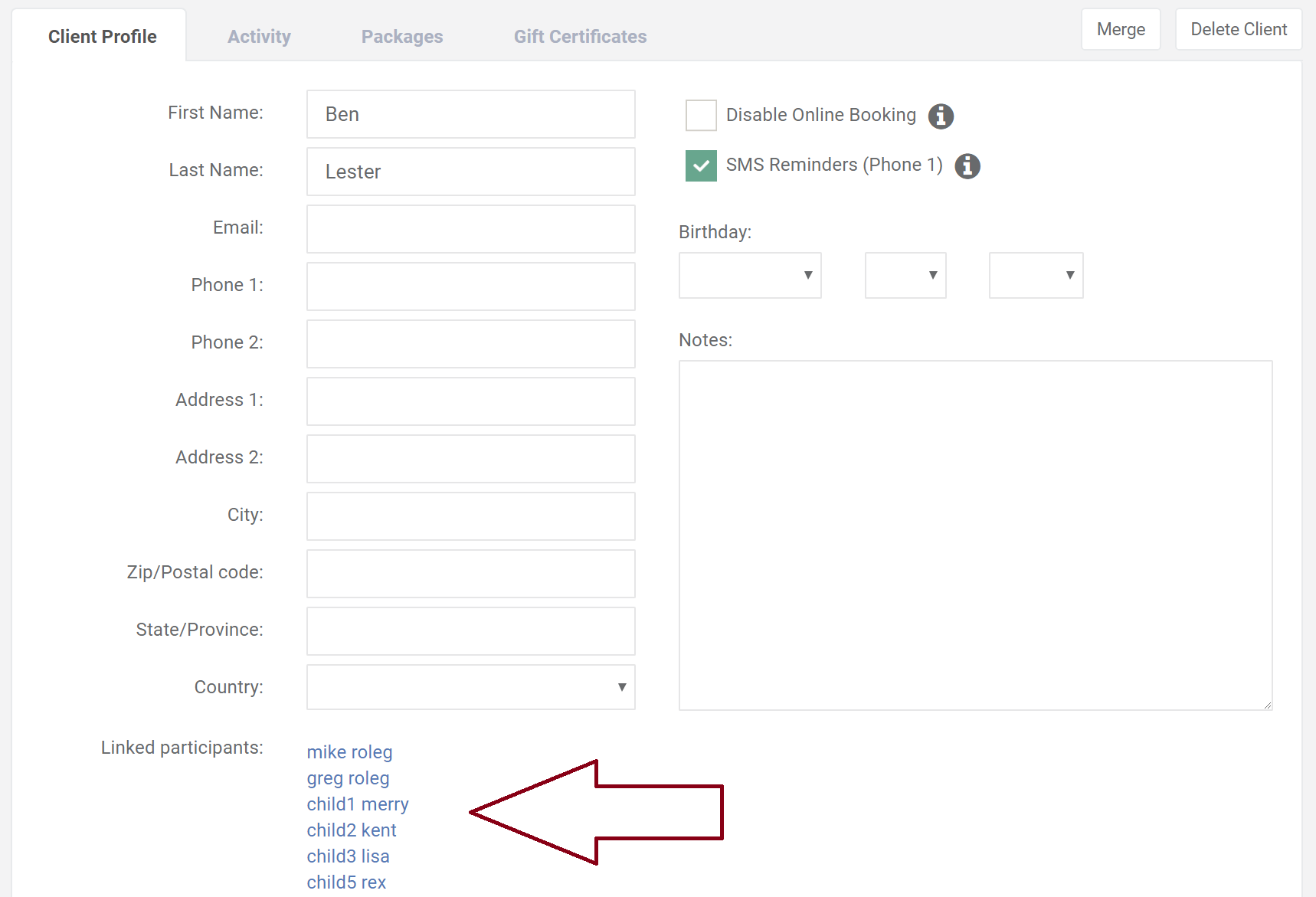Click the Merge button
Viewport: 1316px width, 897px height.
click(x=1121, y=29)
